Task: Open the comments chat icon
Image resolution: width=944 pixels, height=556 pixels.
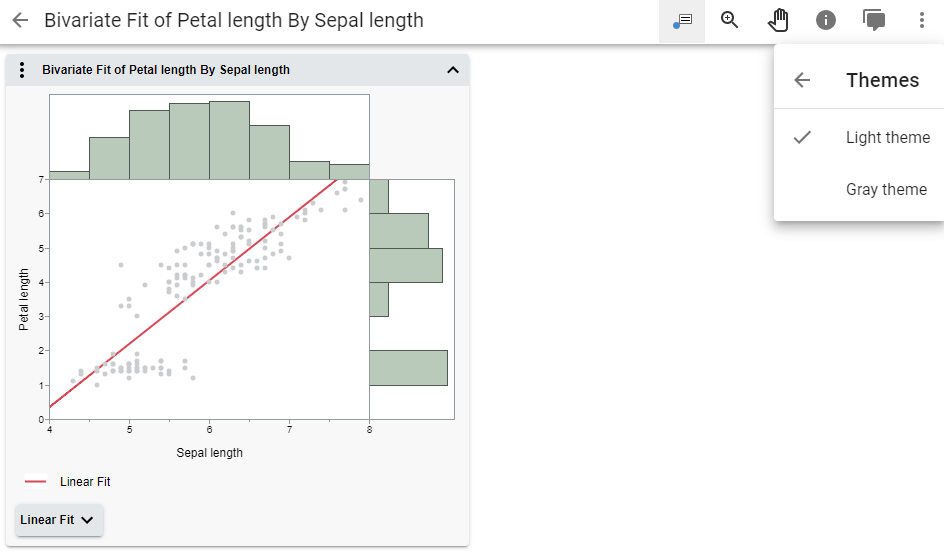Action: [874, 20]
